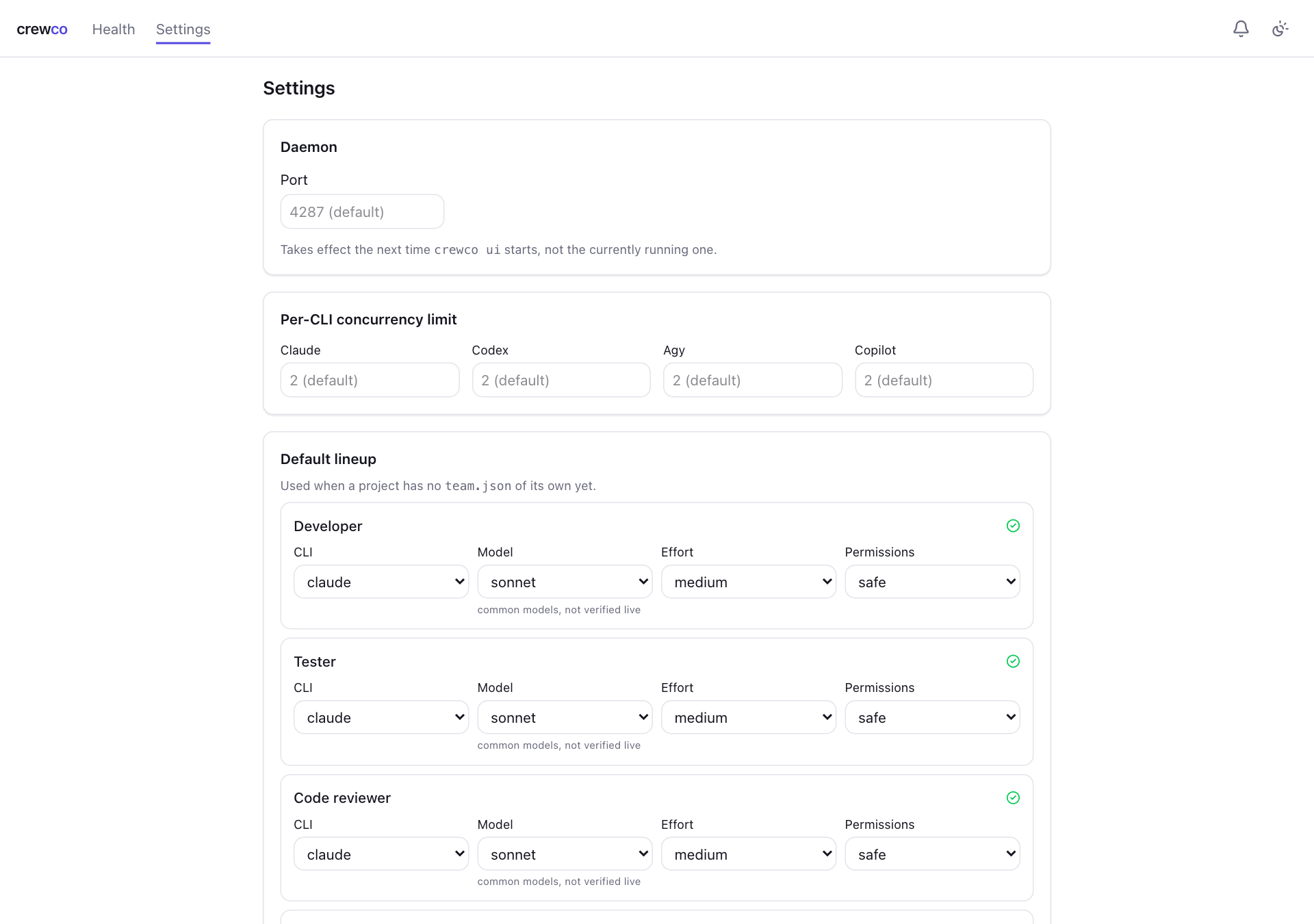Open the Developer Effort dropdown
The height and width of the screenshot is (924, 1314).
coord(749,582)
